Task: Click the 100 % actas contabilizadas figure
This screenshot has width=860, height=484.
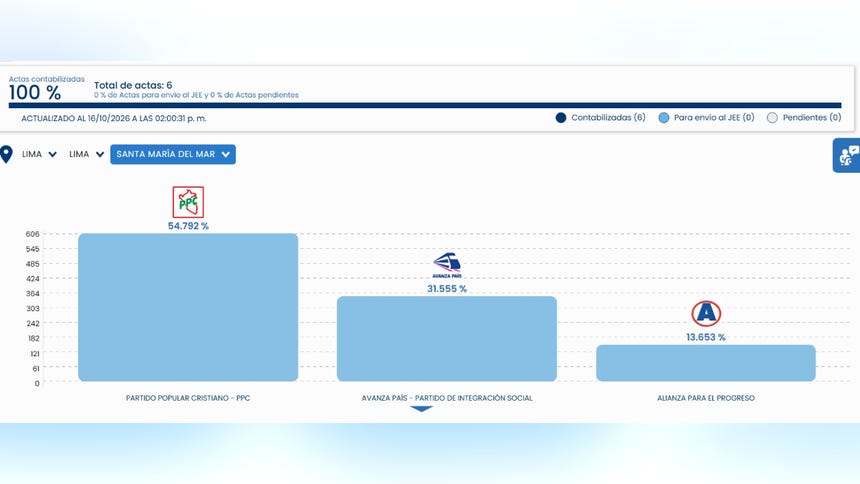Action: click(x=35, y=92)
